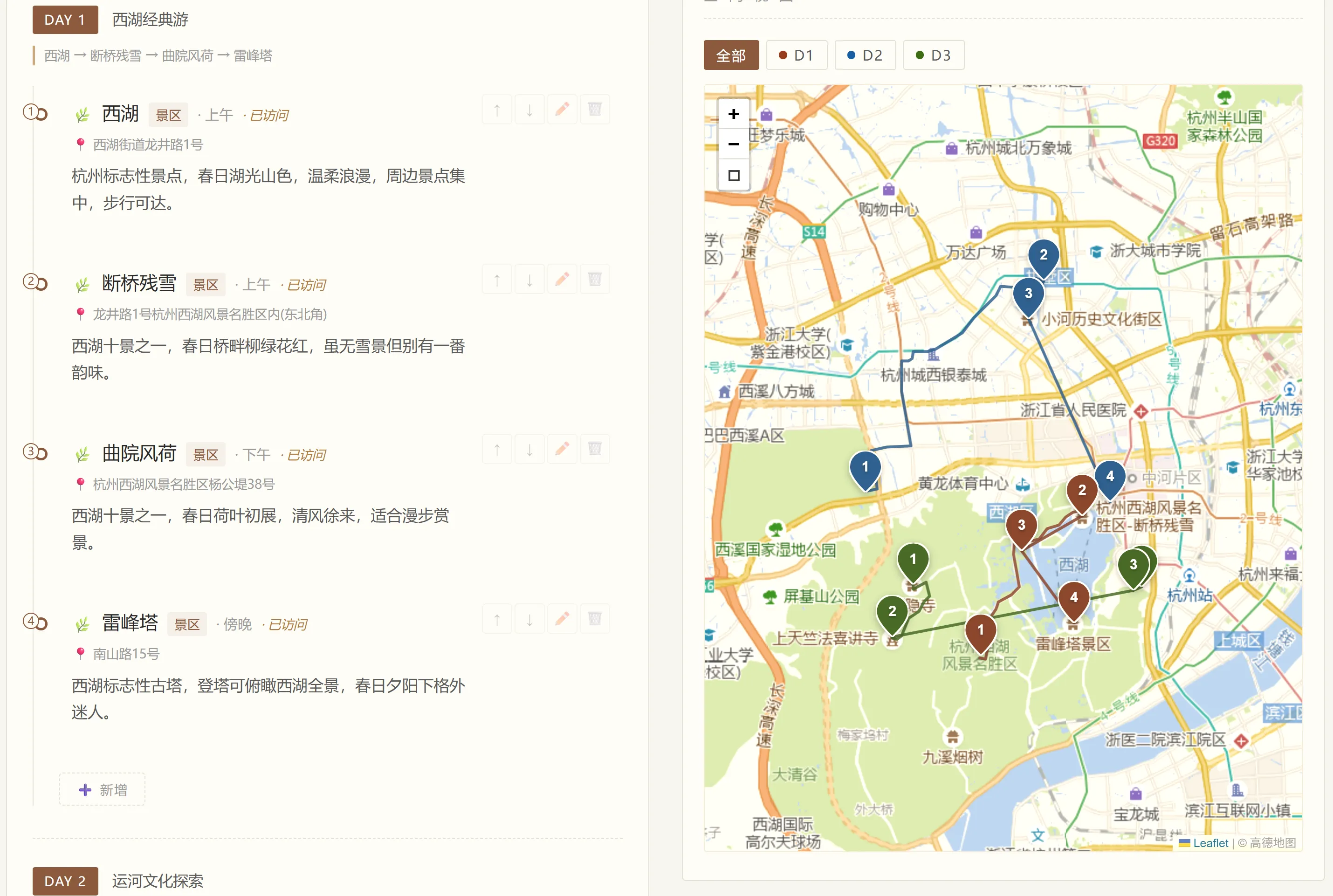Viewport: 1333px width, 896px height.
Task: Toggle map fullscreen square button
Action: [x=733, y=175]
